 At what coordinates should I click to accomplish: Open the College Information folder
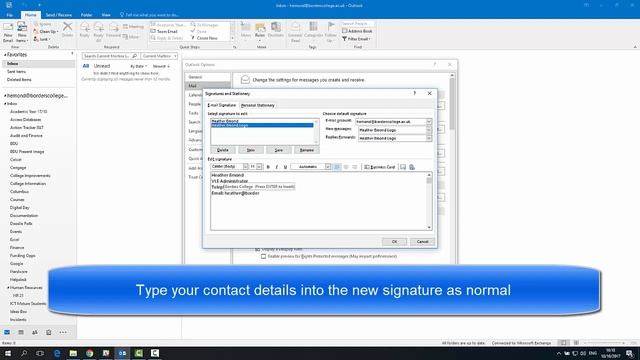(x=28, y=184)
